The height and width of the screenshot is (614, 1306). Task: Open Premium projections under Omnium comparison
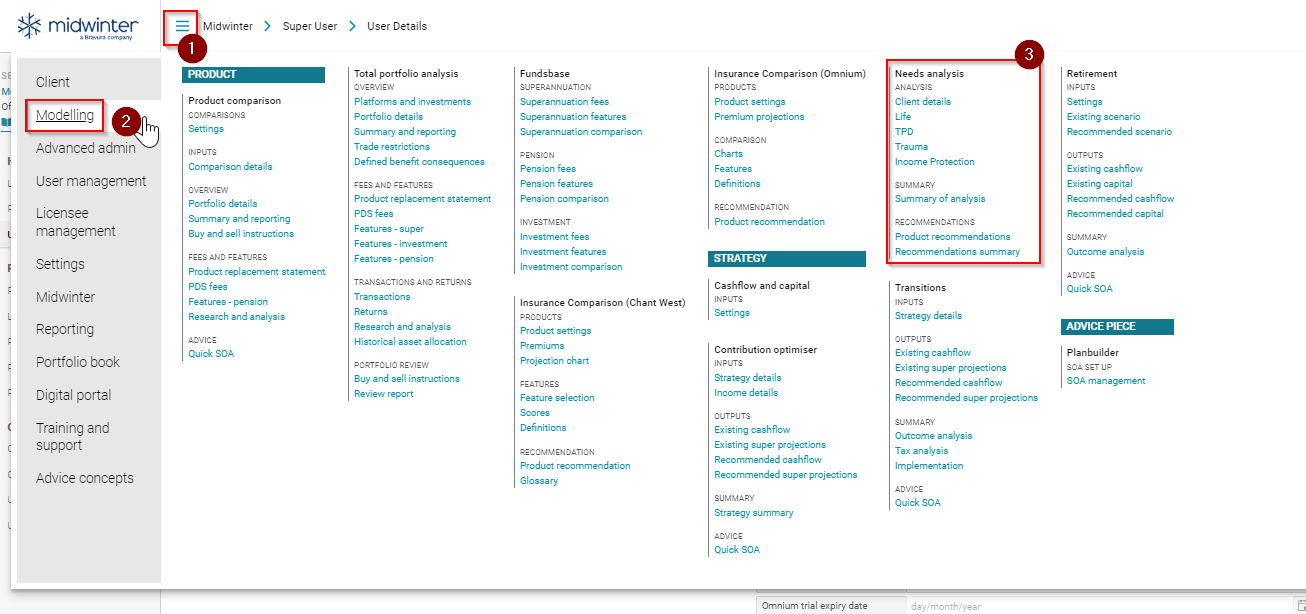[759, 117]
